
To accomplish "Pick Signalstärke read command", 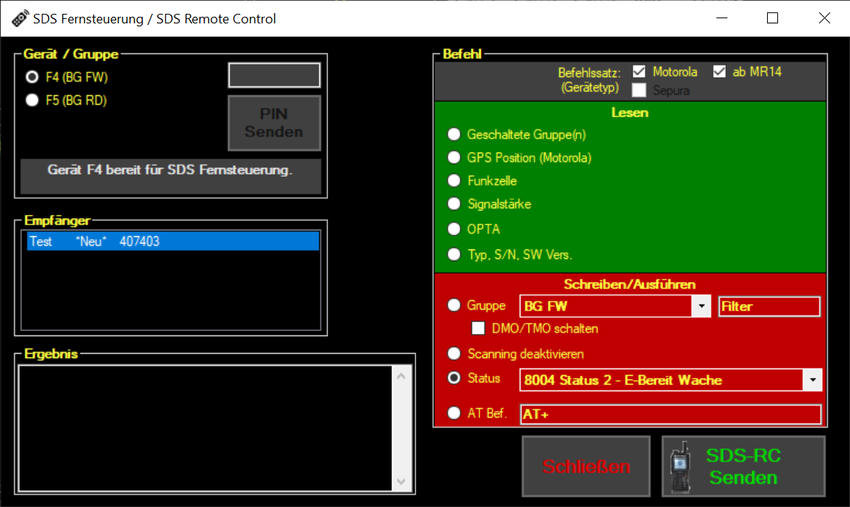I will [454, 204].
